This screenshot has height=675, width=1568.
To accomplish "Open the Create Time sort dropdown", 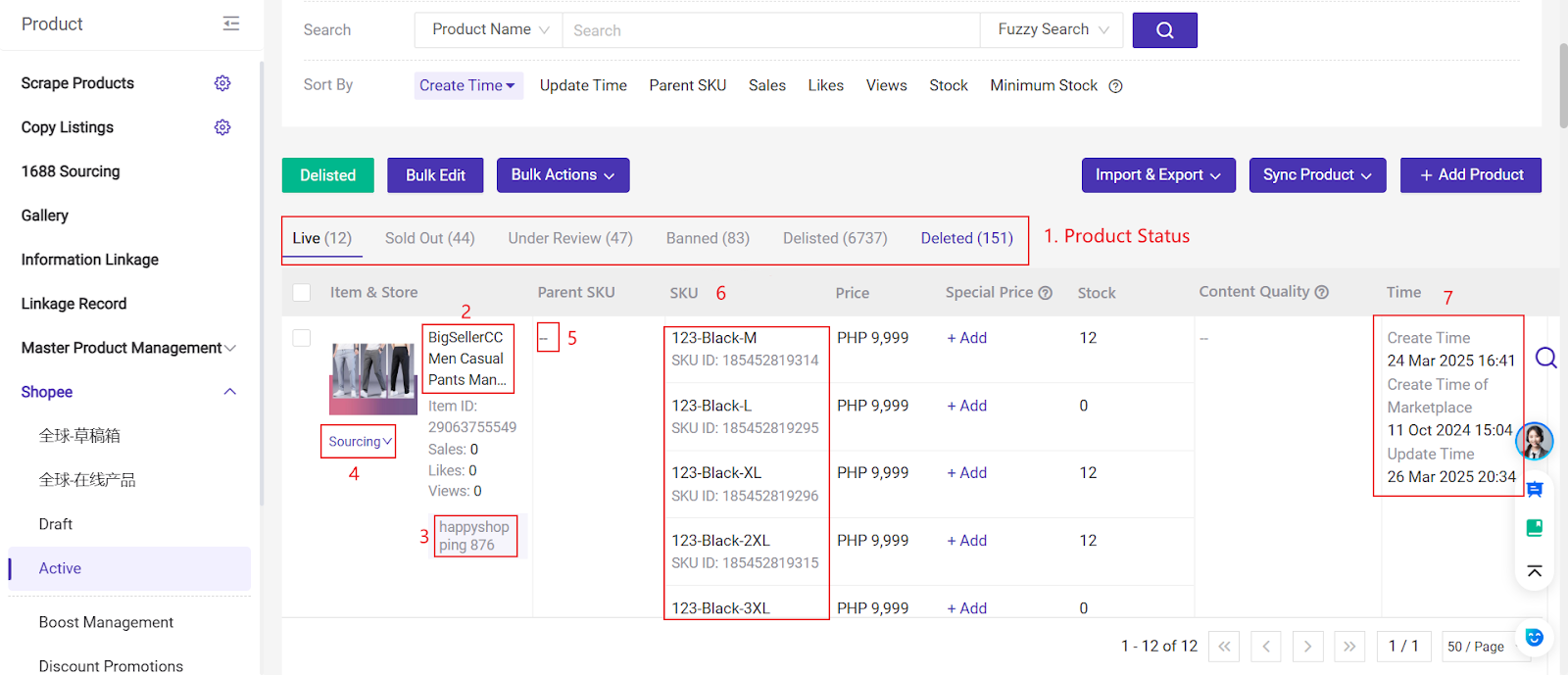I will 467,86.
